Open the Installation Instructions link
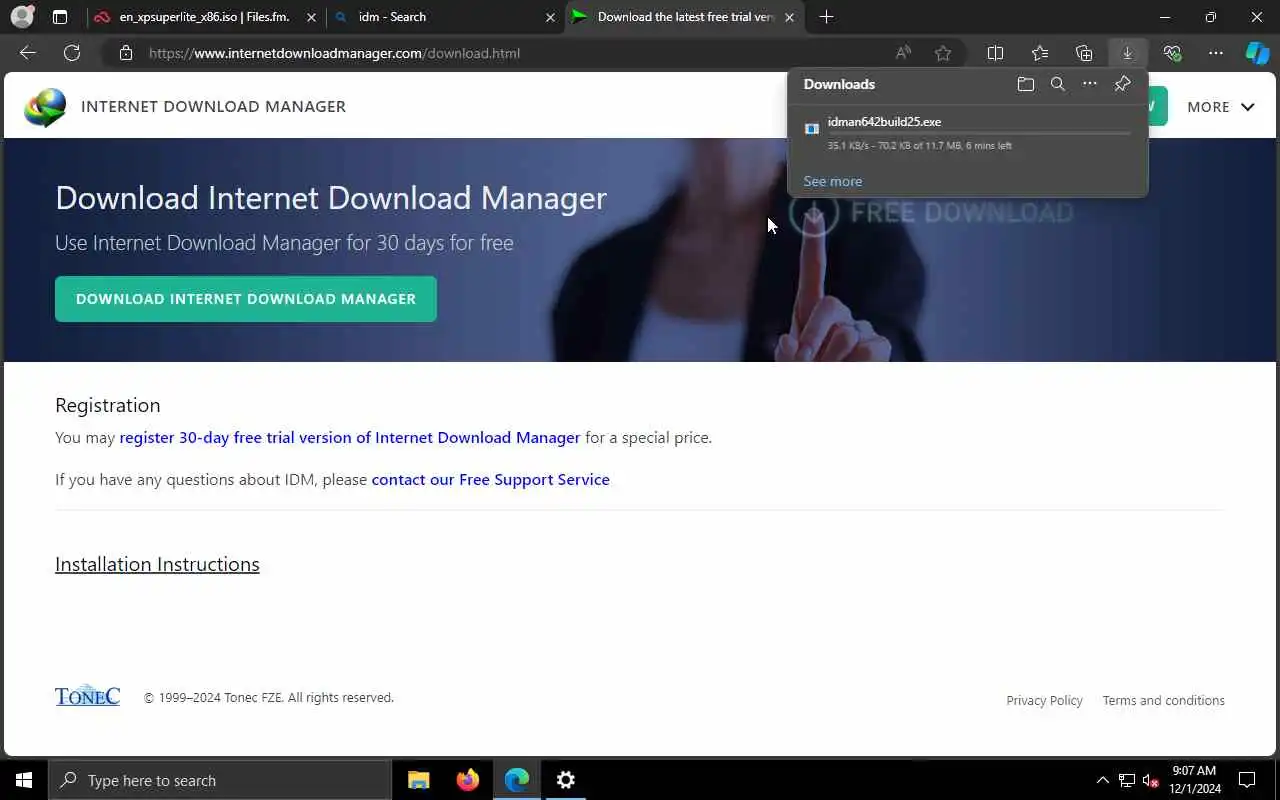Viewport: 1280px width, 800px height. [157, 564]
